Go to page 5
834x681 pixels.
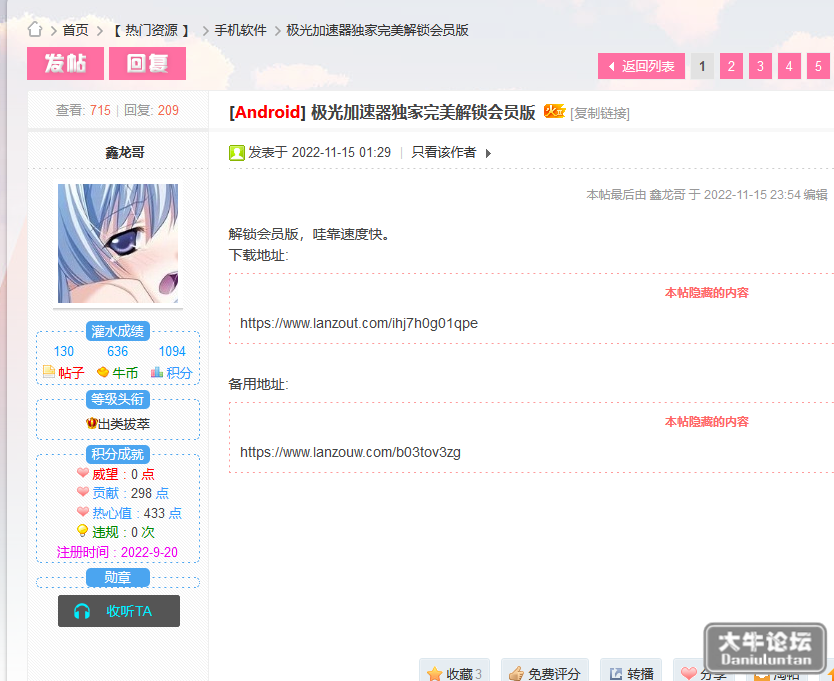pos(818,66)
